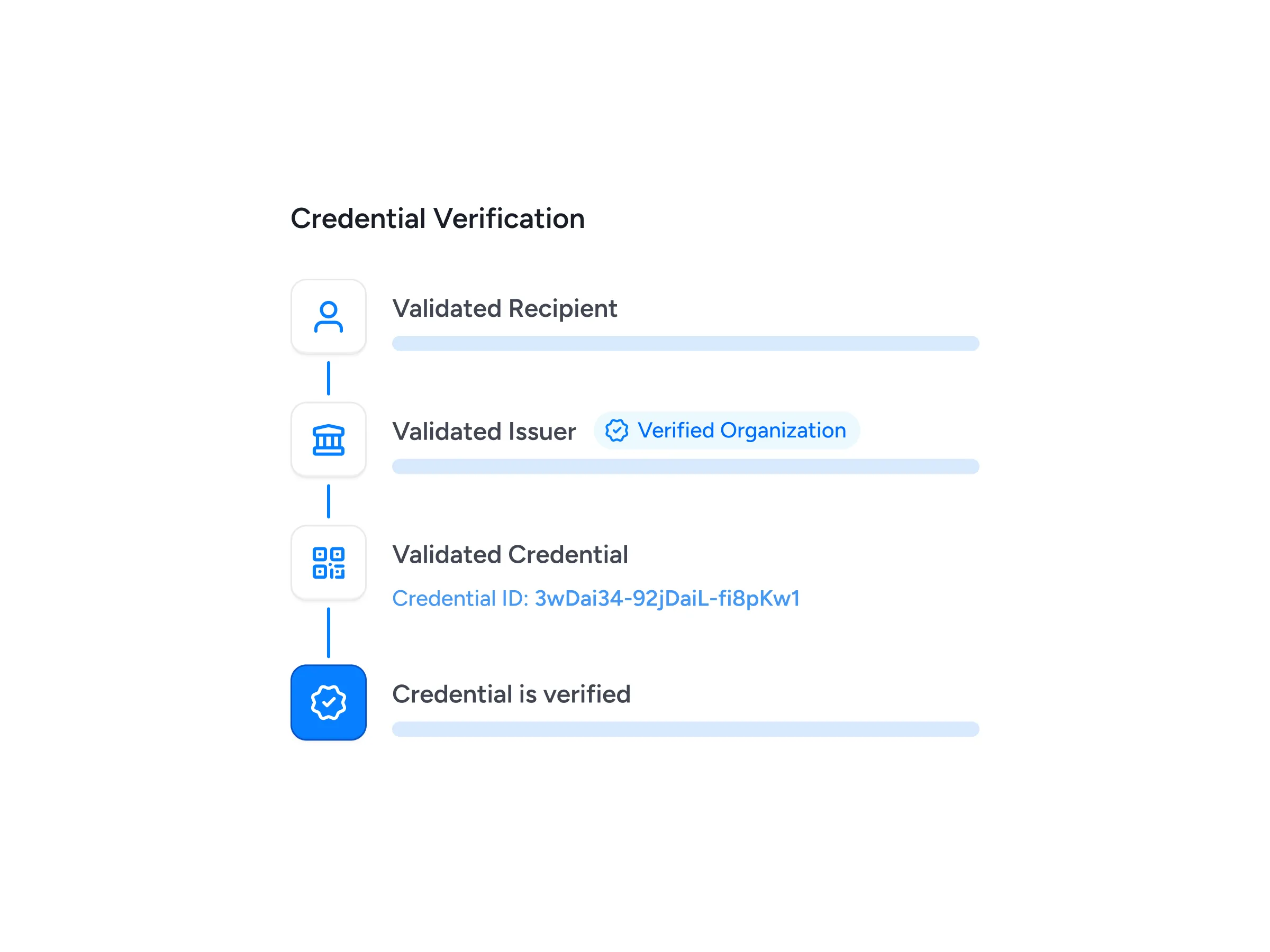Viewport: 1270px width, 952px height.
Task: Open the Credential ID link
Action: (x=596, y=599)
